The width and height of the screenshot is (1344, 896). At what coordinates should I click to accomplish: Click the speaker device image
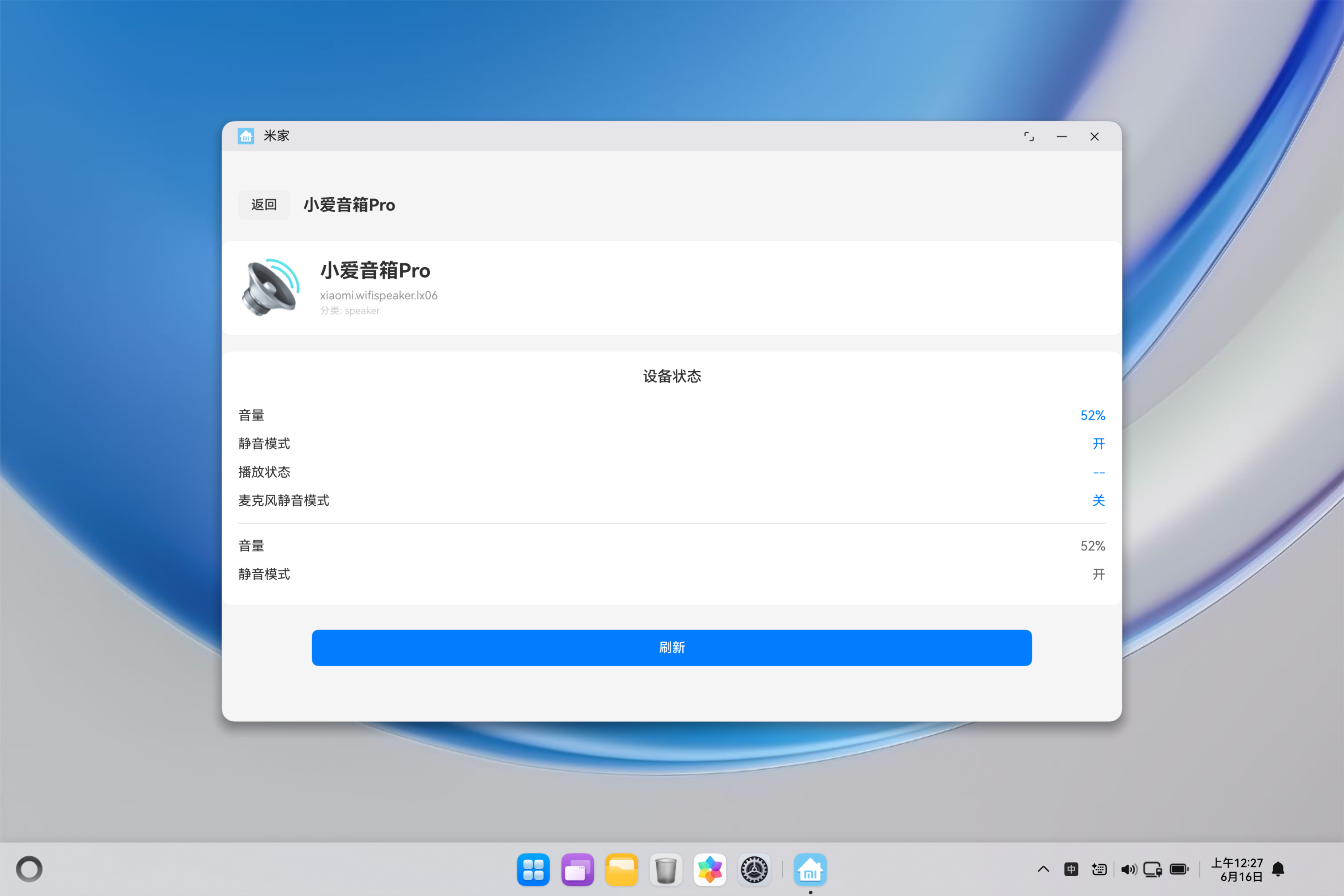pyautogui.click(x=271, y=287)
